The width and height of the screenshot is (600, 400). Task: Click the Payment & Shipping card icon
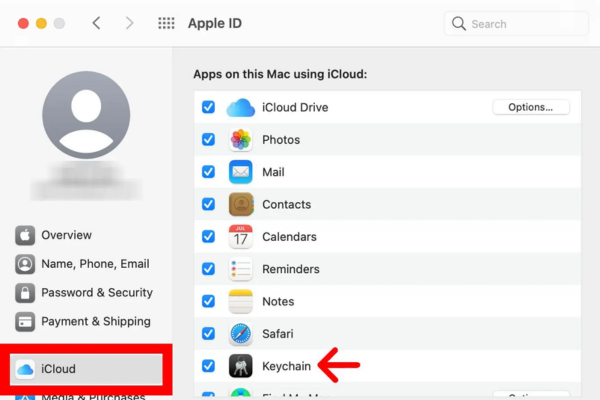pyautogui.click(x=25, y=322)
